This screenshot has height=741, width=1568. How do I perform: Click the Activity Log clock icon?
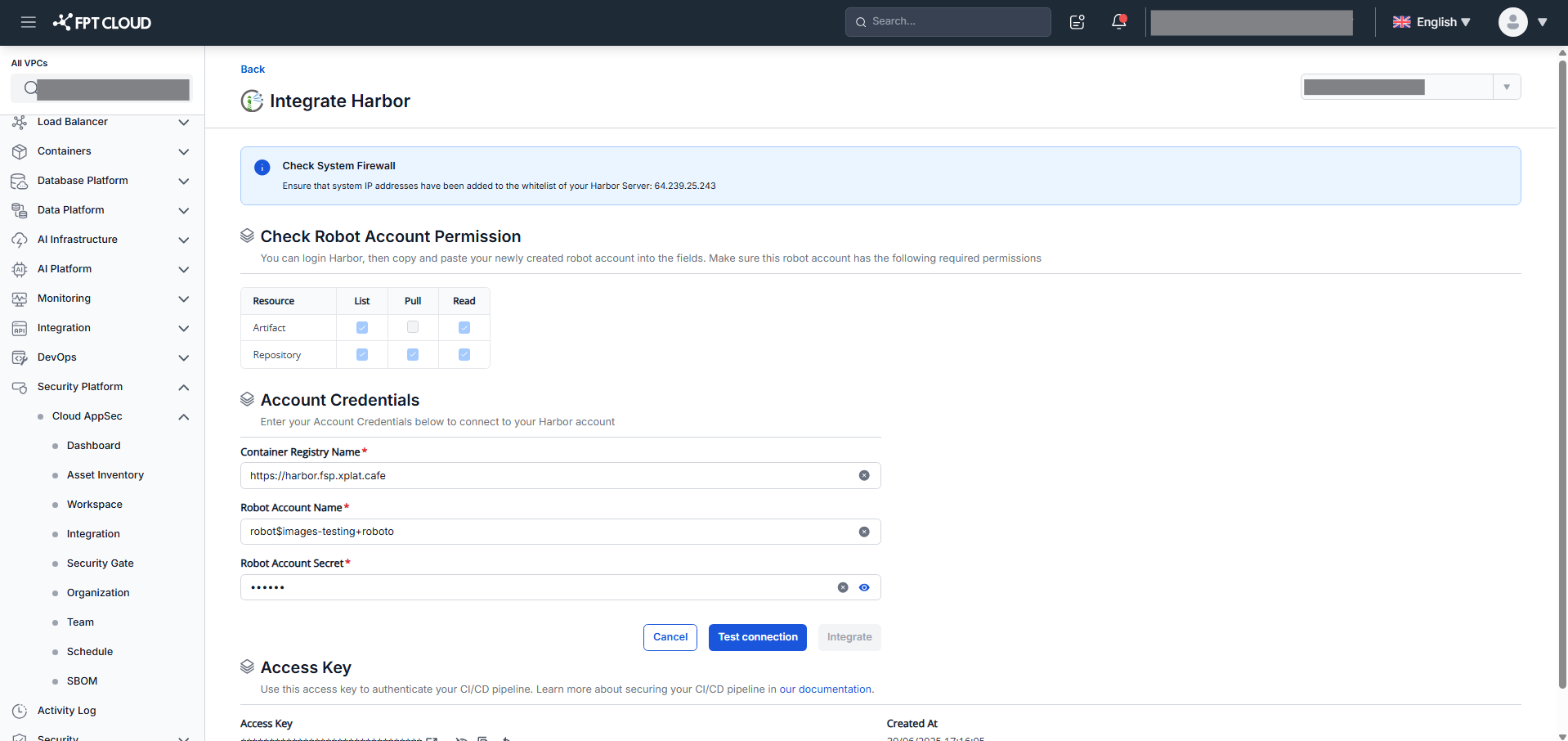pos(20,711)
